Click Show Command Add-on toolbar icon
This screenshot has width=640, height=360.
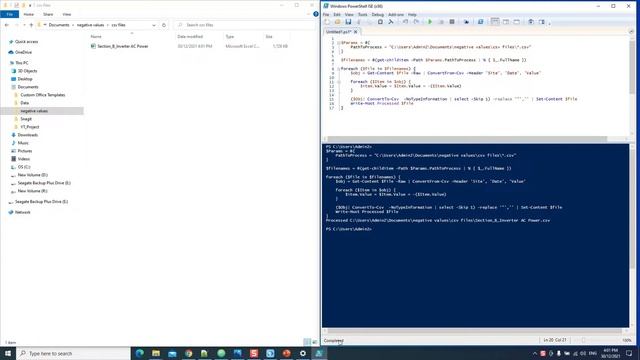pos(542,22)
